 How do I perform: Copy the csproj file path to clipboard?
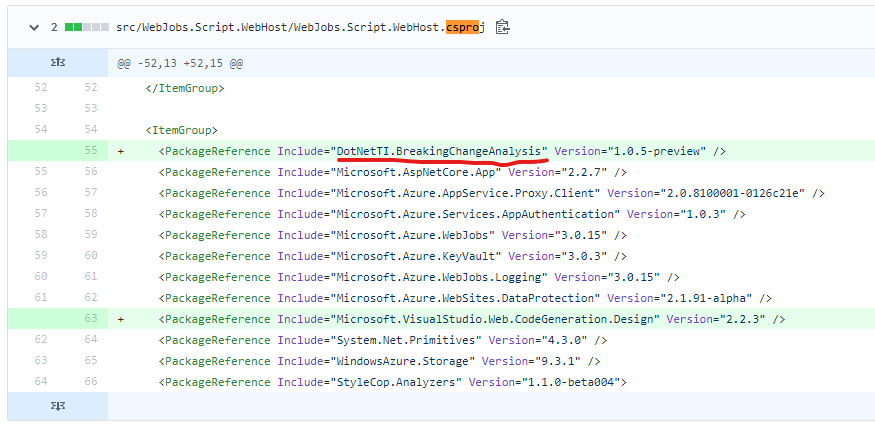coord(502,27)
